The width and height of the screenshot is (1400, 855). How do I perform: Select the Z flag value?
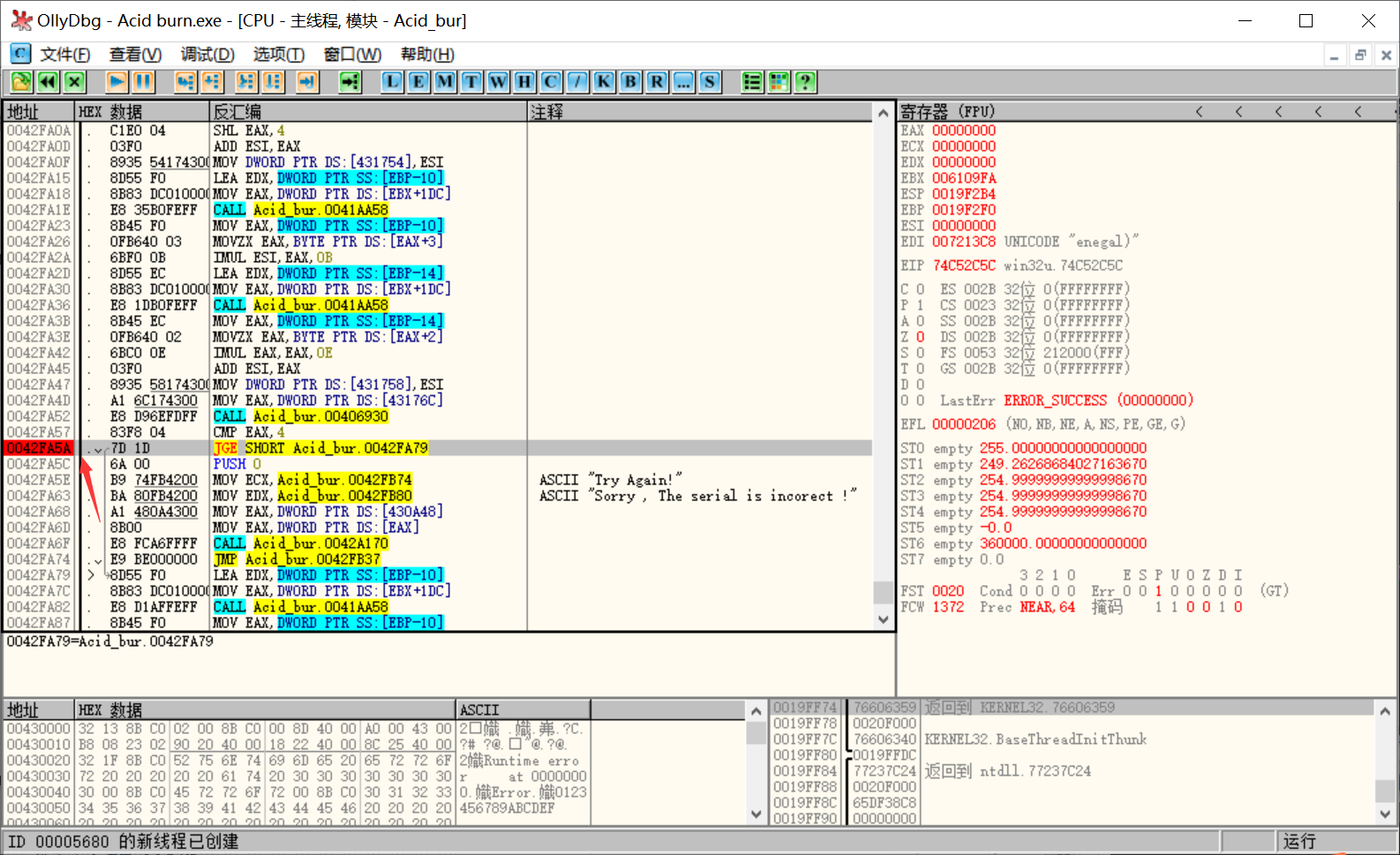[920, 337]
